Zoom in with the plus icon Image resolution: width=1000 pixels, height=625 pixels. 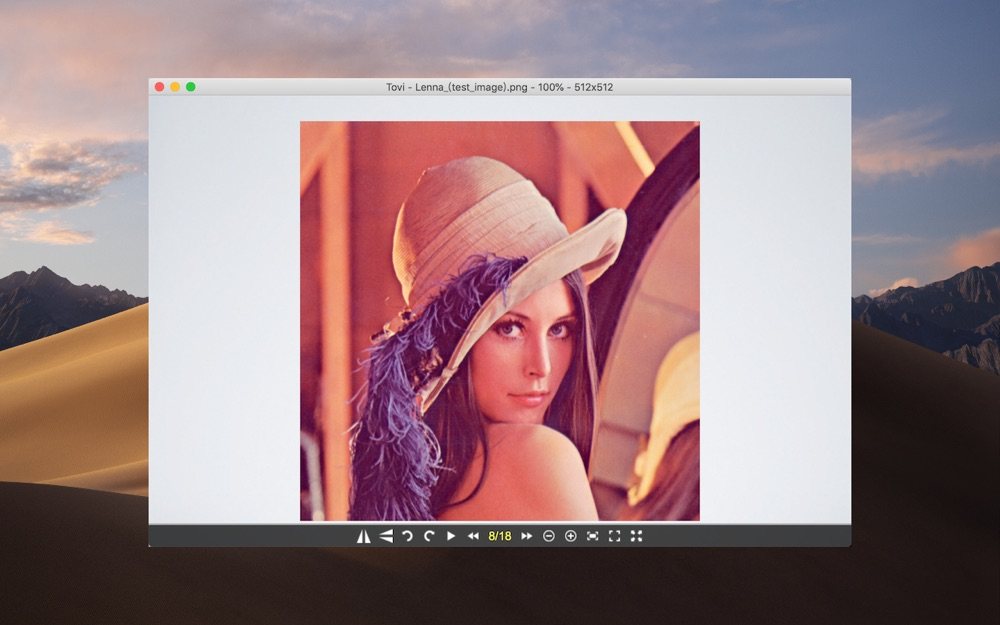(571, 536)
